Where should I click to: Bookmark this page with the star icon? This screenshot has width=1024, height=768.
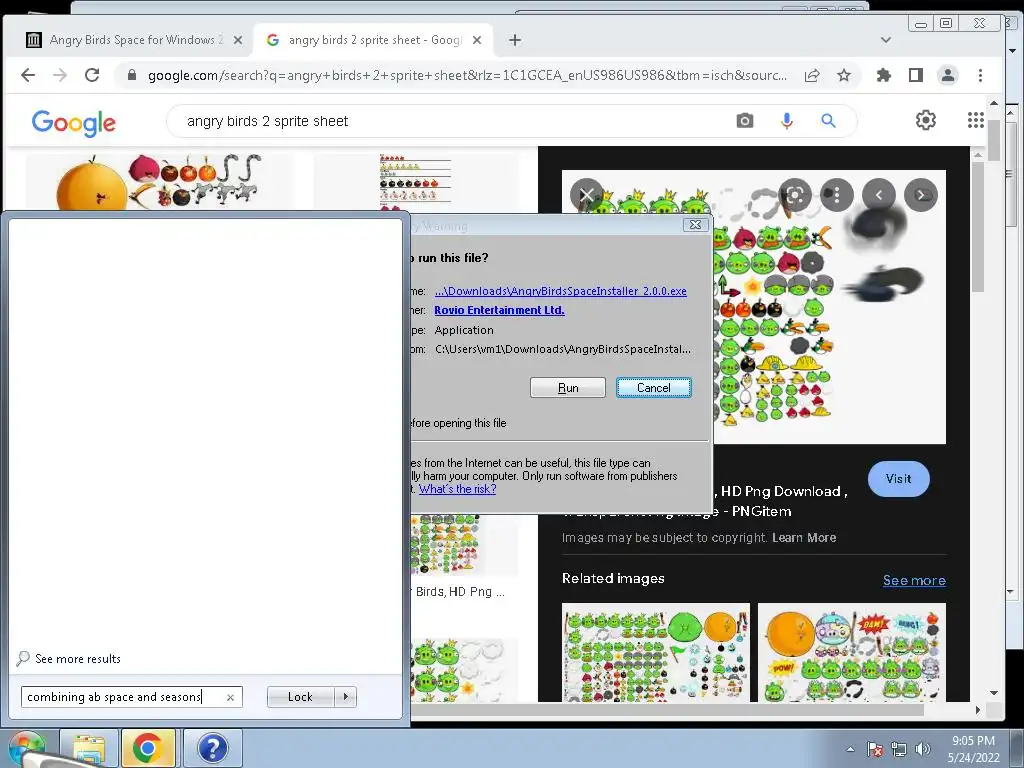pos(844,75)
